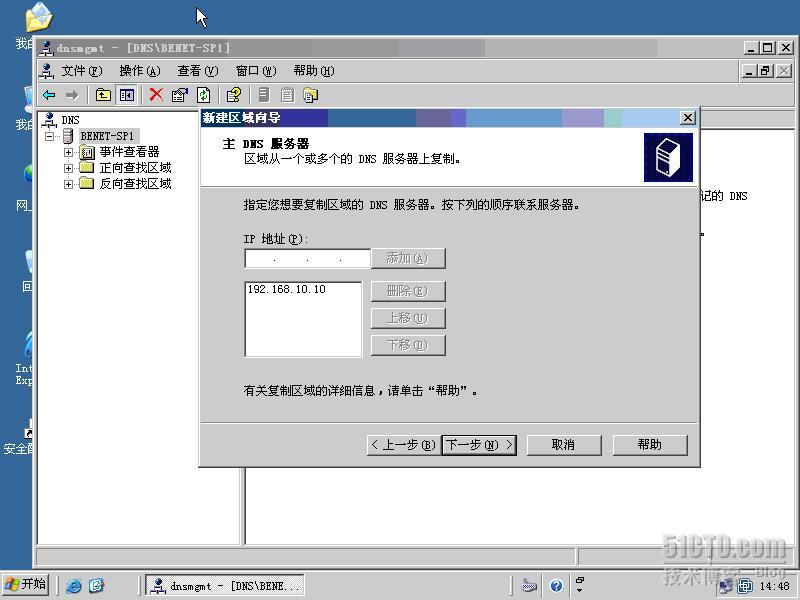Image resolution: width=800 pixels, height=600 pixels.
Task: Collapse the BENET-SP1 node
Action: [x=49, y=136]
